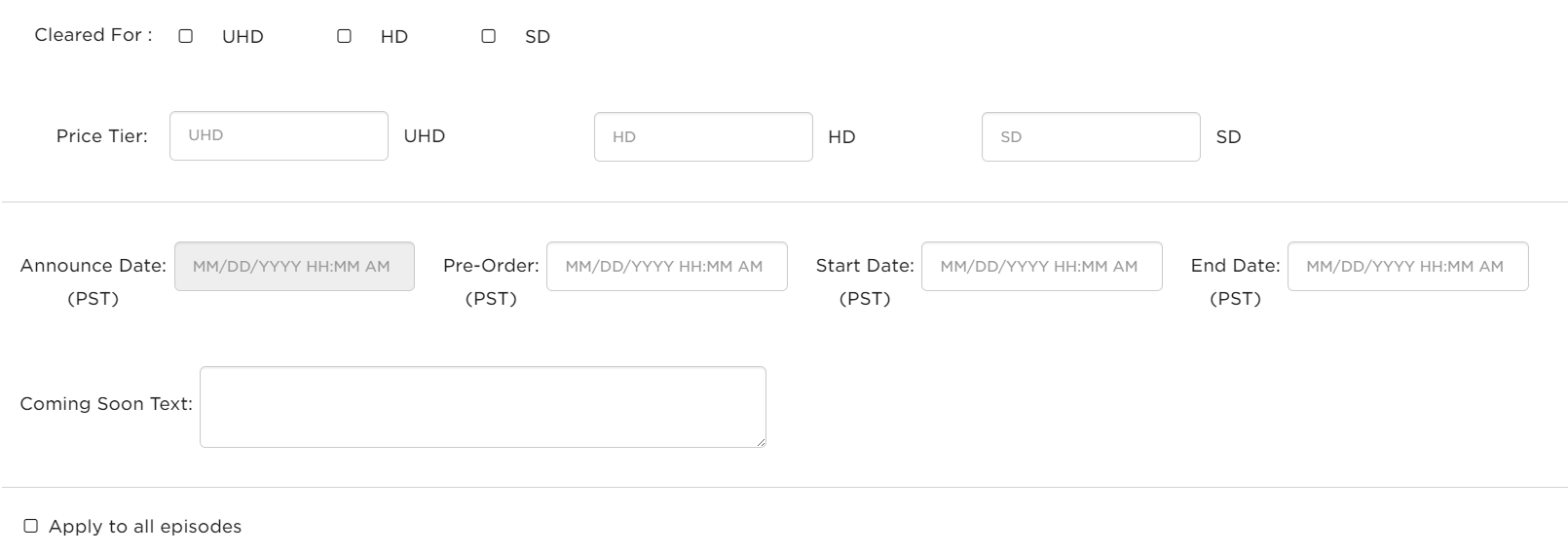Check the UHD box under Cleared For
This screenshot has height=555, width=1568.
(185, 36)
